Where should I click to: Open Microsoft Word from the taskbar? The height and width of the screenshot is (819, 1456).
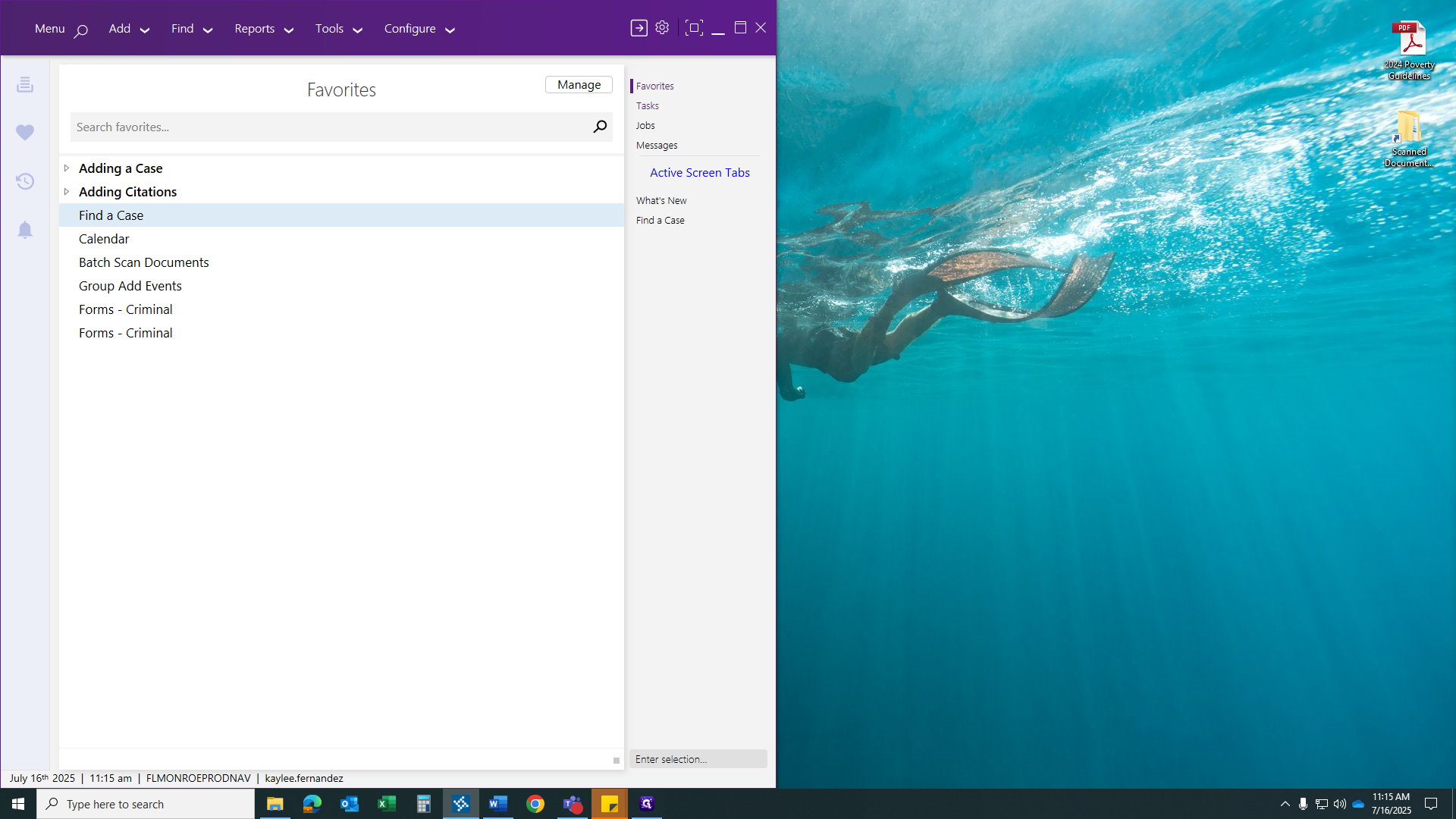coord(498,803)
